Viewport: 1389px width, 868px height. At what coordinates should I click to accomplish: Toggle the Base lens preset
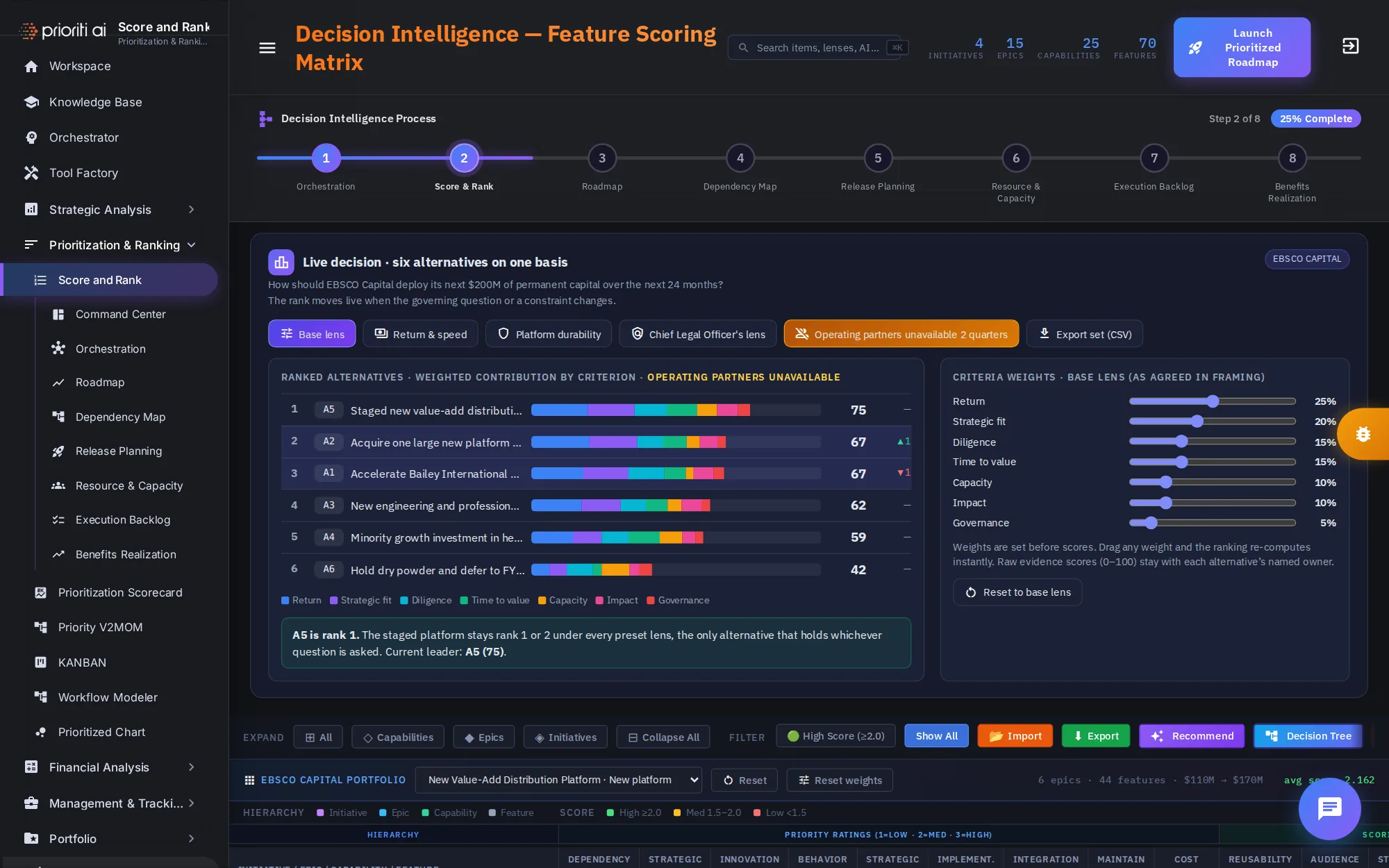coord(312,334)
